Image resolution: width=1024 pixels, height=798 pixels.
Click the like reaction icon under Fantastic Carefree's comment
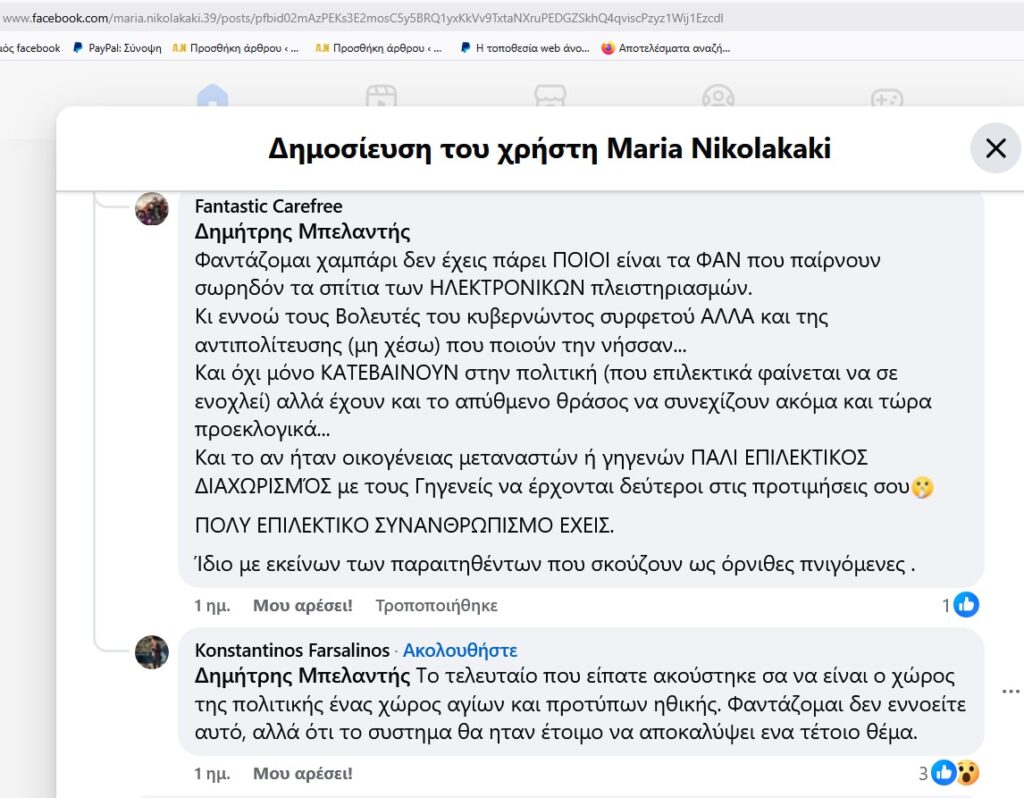(x=966, y=605)
